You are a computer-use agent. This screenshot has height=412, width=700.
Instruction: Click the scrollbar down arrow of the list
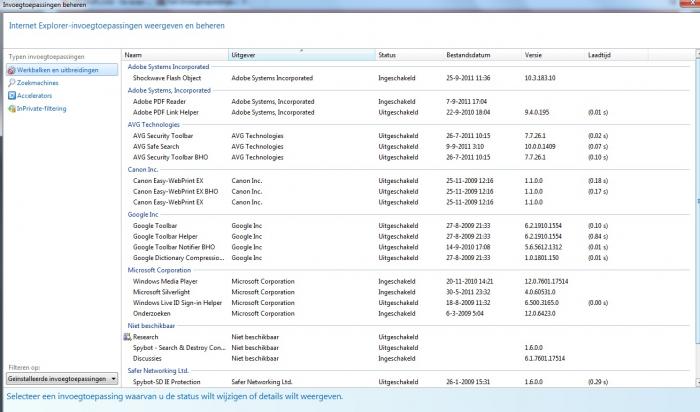(x=698, y=383)
